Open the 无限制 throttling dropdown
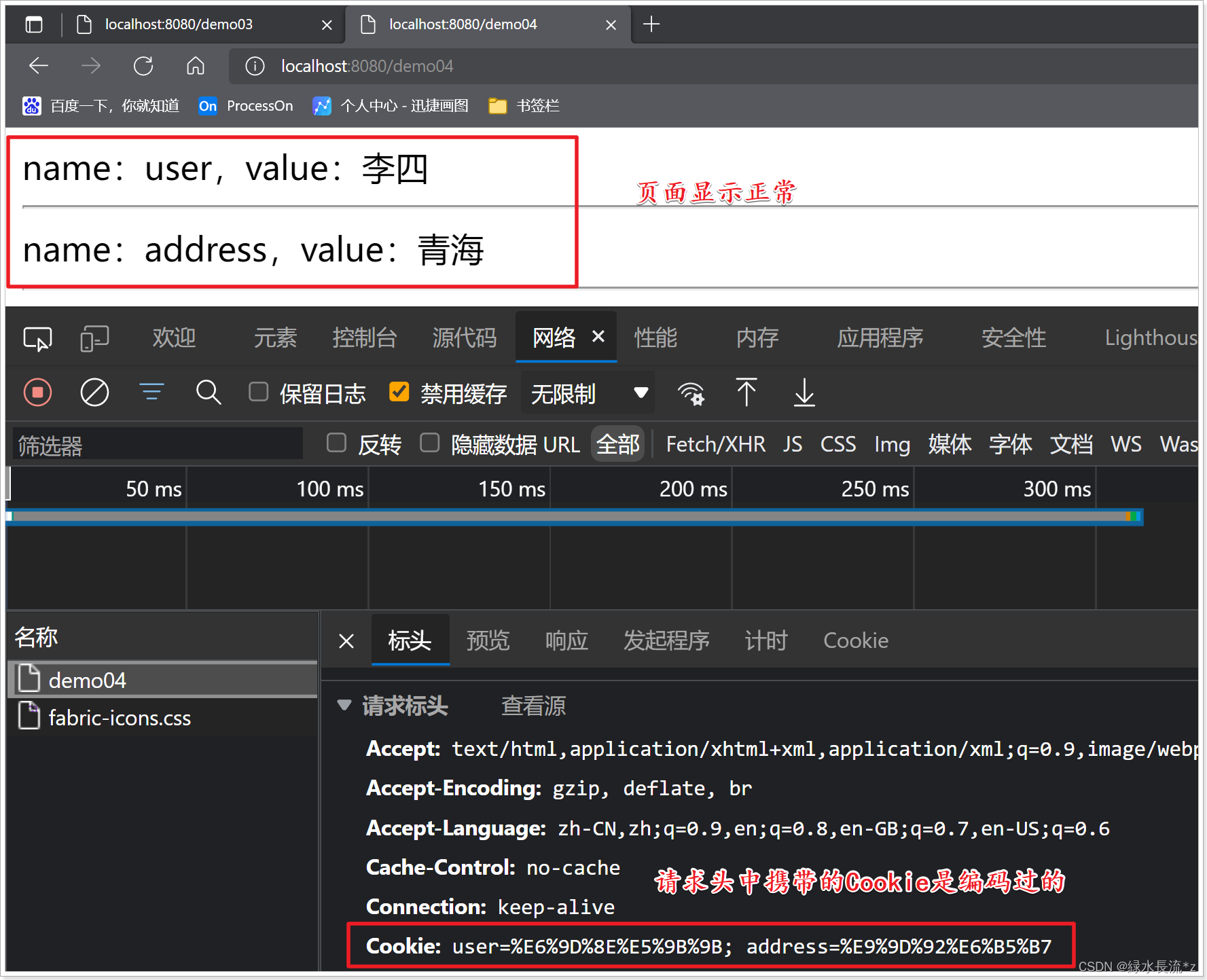This screenshot has width=1207, height=980. (588, 393)
